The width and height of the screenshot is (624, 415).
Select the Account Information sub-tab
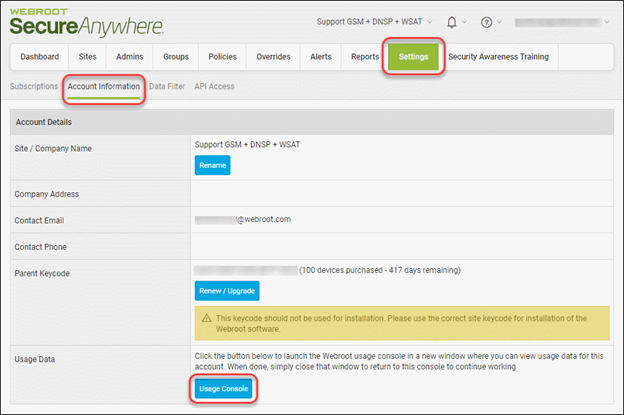pyautogui.click(x=104, y=86)
